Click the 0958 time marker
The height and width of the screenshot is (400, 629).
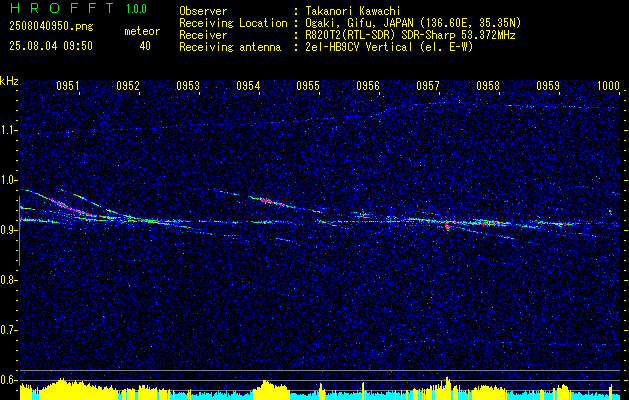(x=488, y=85)
